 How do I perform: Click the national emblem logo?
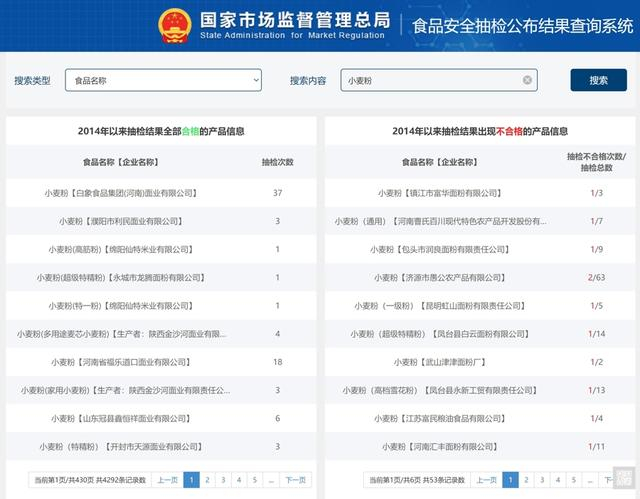(x=174, y=26)
